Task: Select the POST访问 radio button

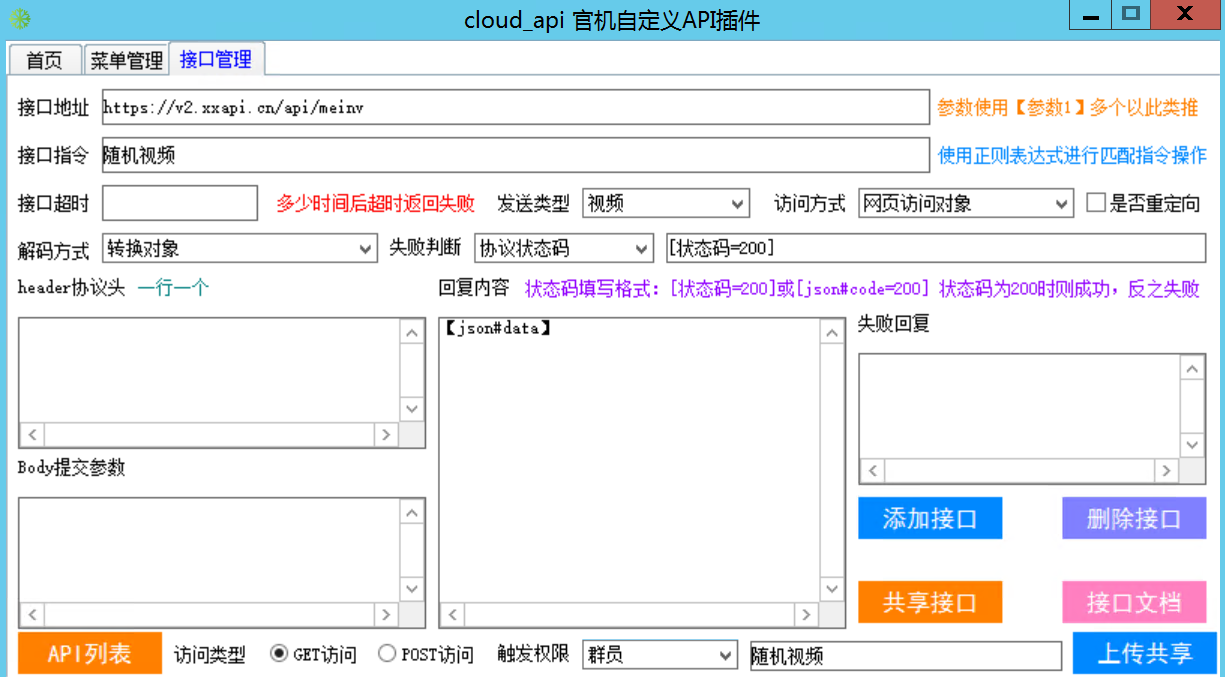Action: coord(387,654)
